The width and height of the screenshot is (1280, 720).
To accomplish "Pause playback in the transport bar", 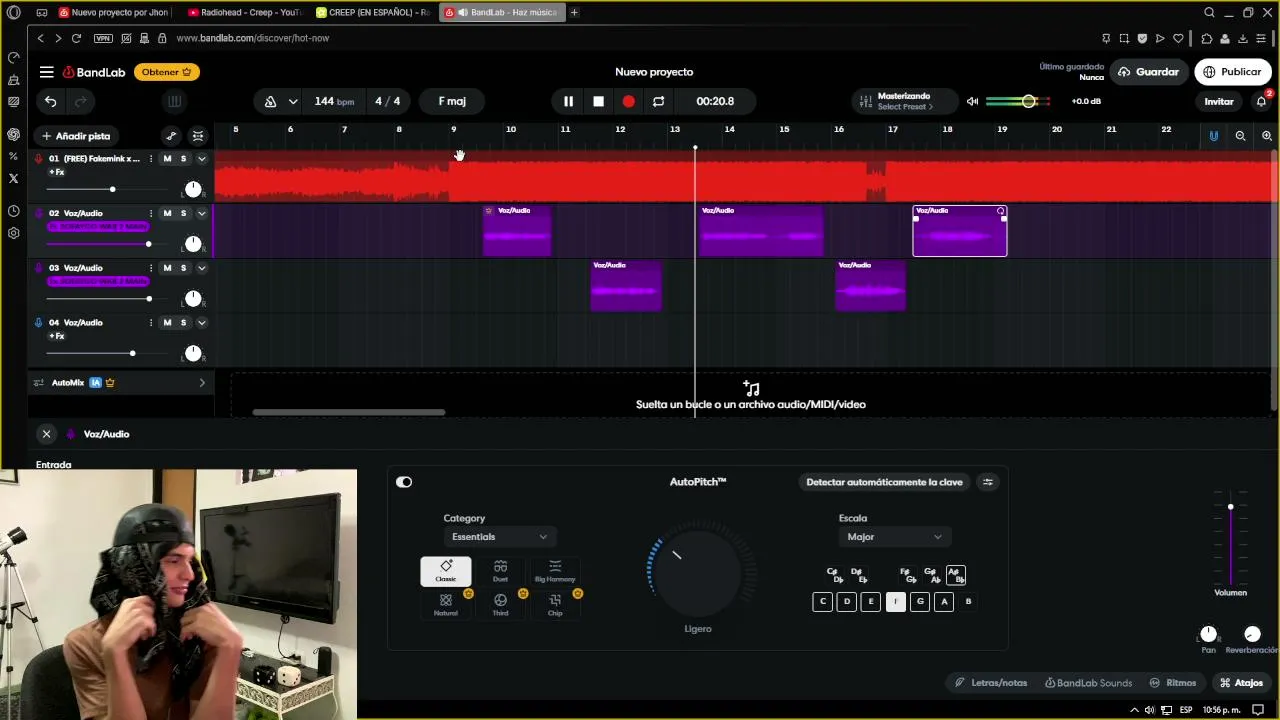I will coord(568,101).
